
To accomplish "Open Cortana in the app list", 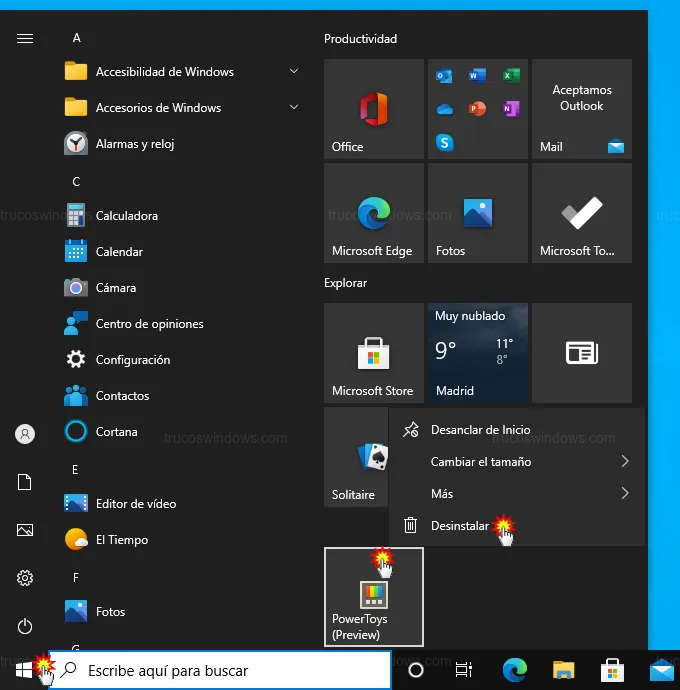I will tap(116, 432).
